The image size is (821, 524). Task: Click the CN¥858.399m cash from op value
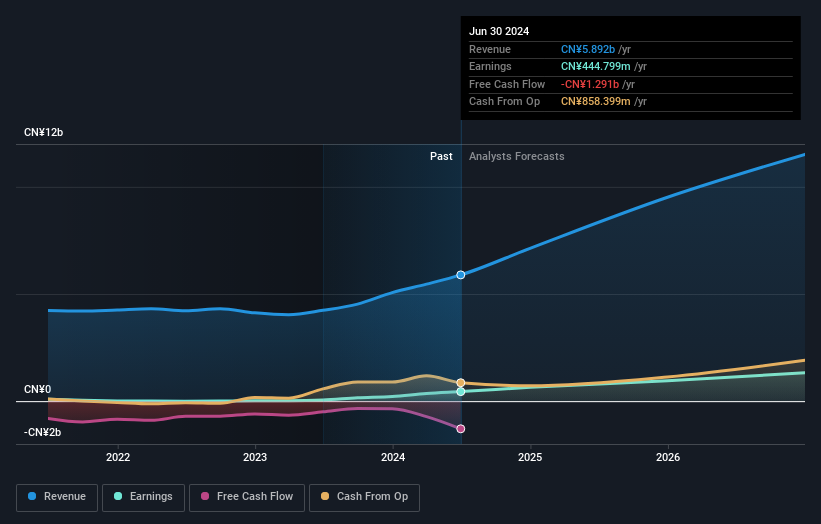click(x=595, y=102)
